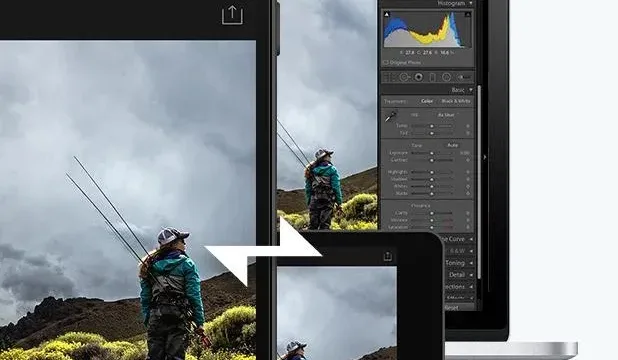Select the Red Eye Correction tool icon

419,77
